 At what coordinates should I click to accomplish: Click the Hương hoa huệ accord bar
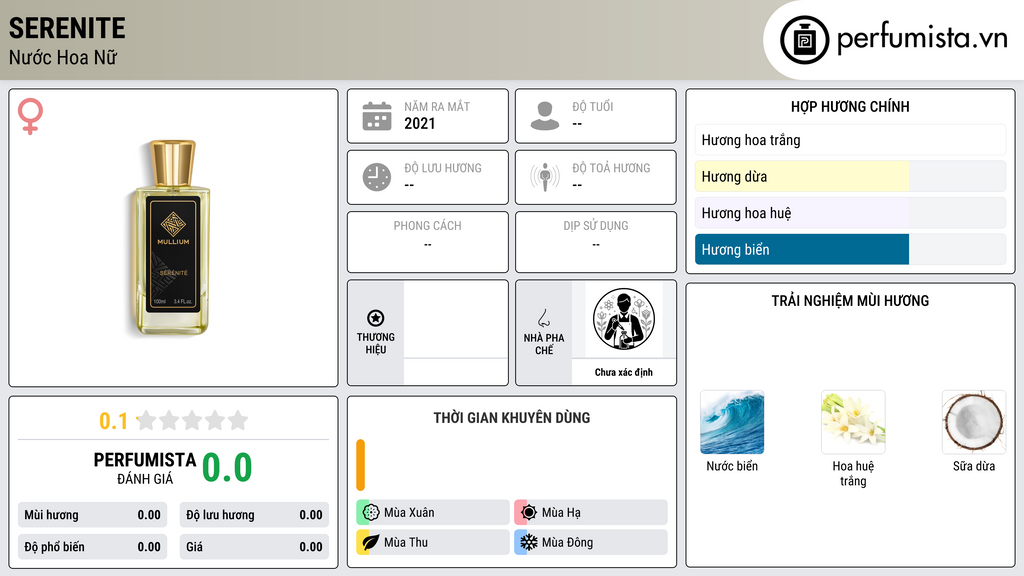tap(802, 213)
